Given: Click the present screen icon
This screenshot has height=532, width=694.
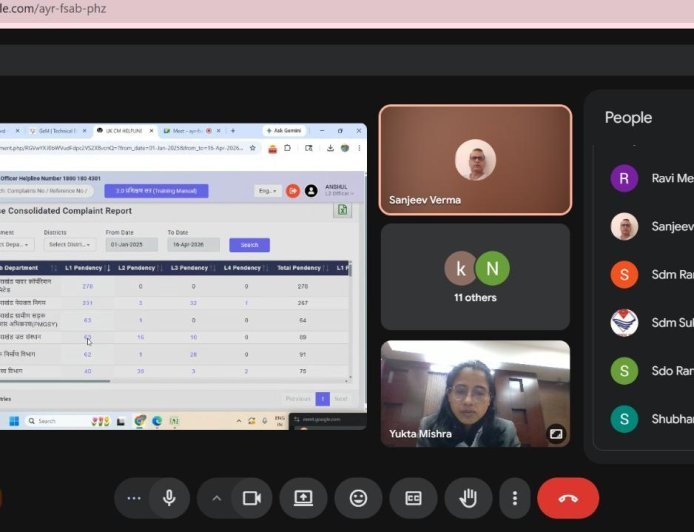Looking at the screenshot, I should (304, 498).
